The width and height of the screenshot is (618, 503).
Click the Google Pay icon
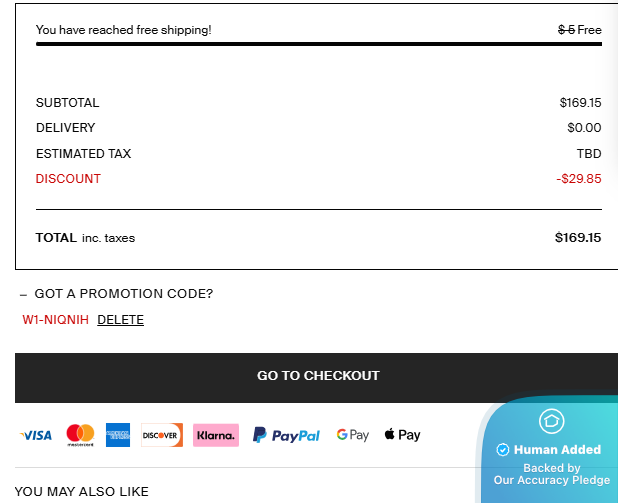coord(353,435)
